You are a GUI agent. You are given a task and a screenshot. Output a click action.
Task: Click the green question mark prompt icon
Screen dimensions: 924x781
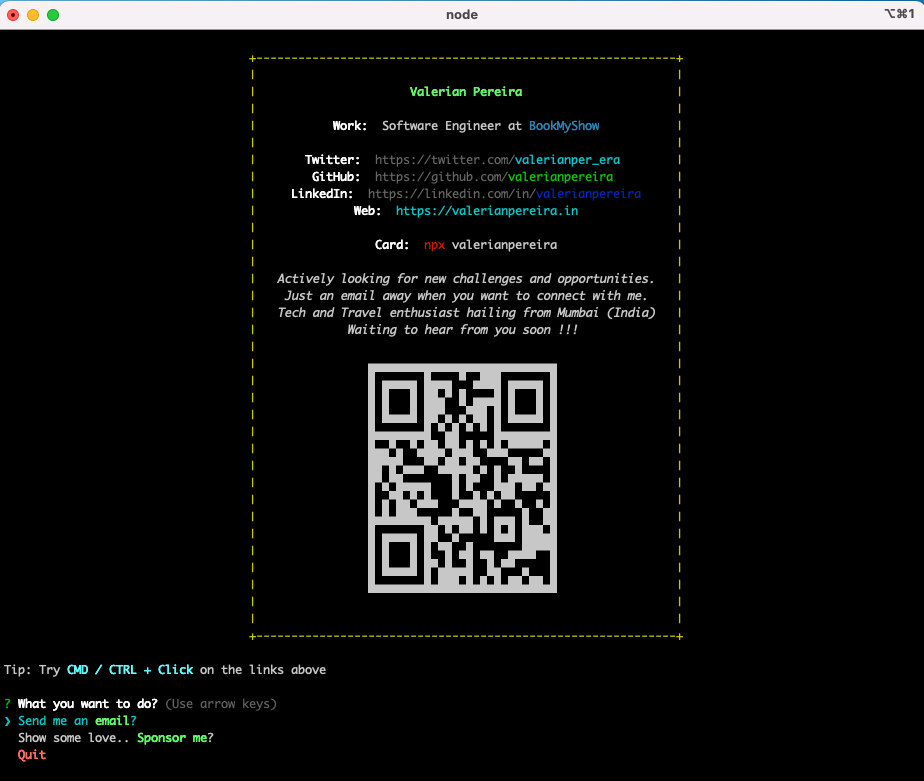[x=7, y=704]
